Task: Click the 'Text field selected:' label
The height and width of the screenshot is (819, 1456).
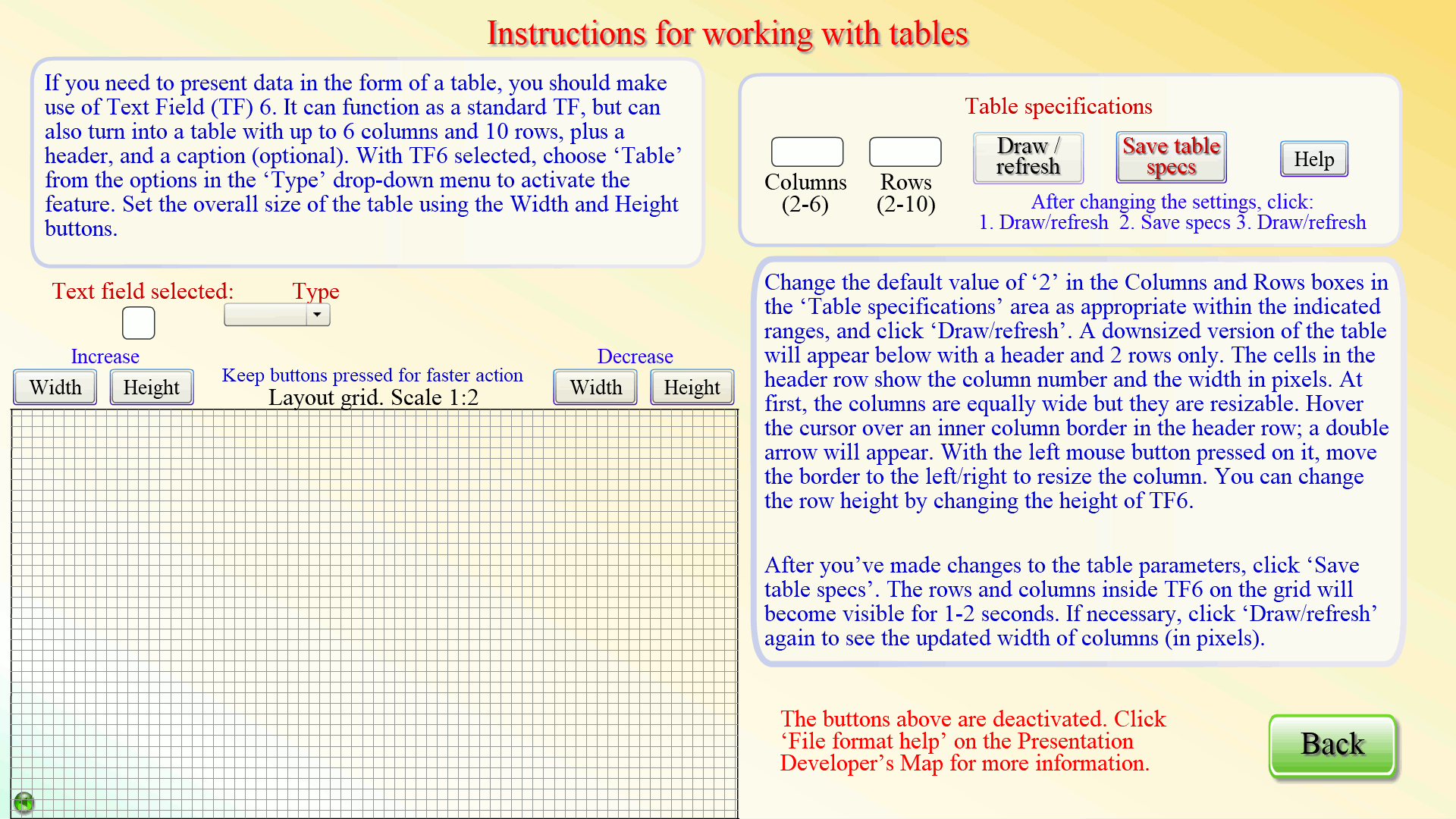Action: click(143, 291)
